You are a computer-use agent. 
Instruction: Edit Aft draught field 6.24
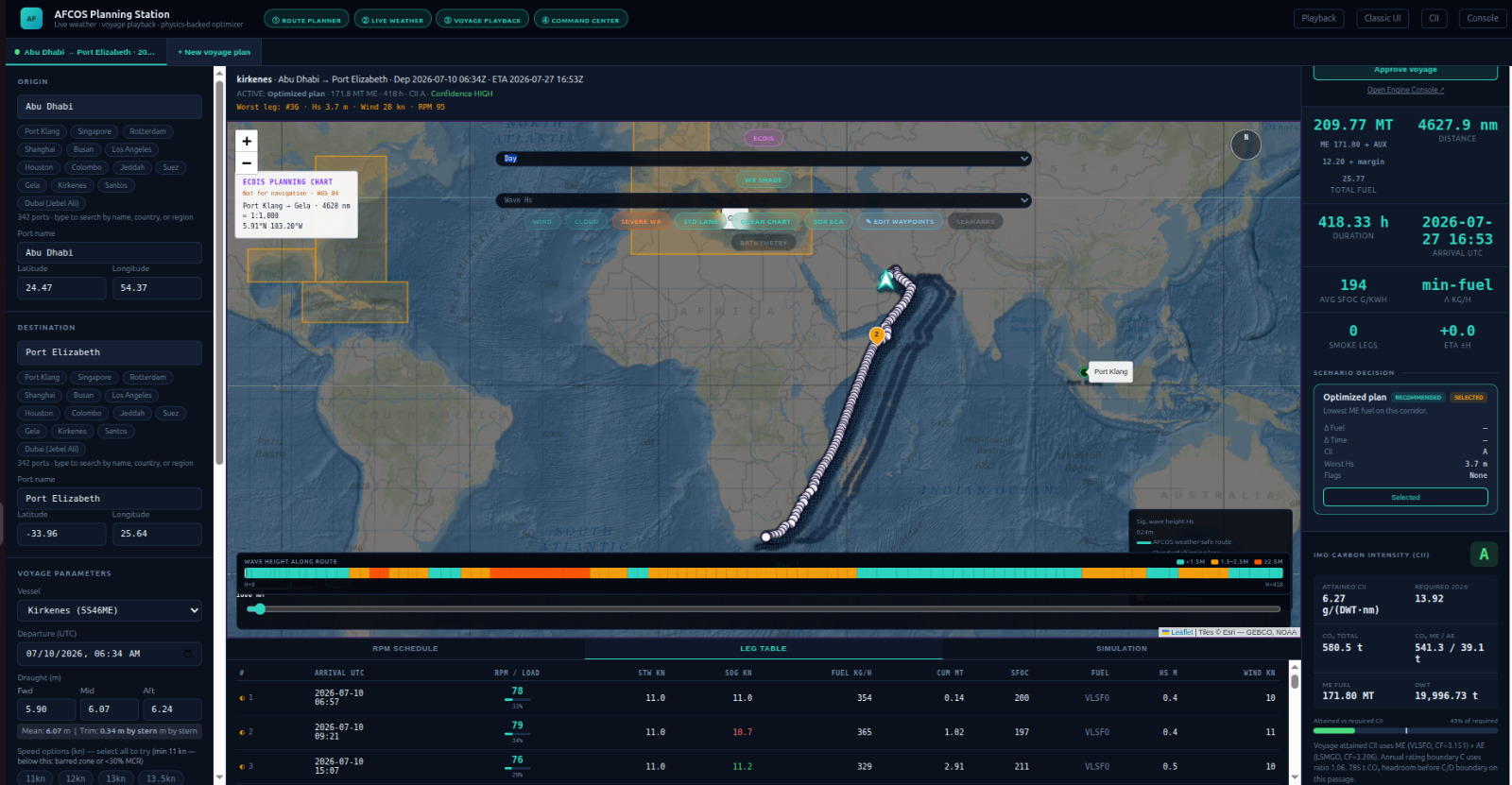(x=174, y=709)
